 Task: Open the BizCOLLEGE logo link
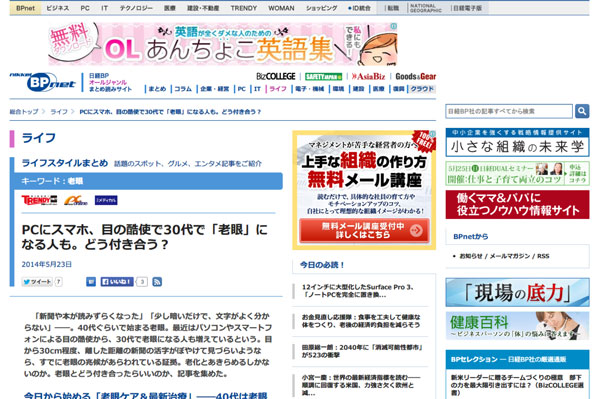pos(276,77)
